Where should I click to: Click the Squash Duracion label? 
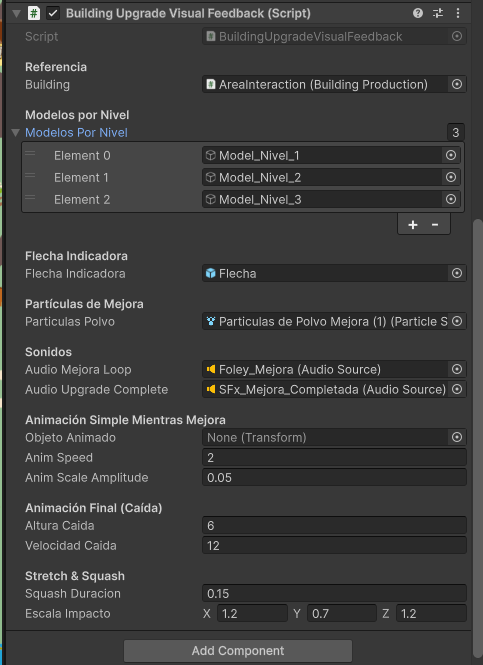tap(73, 593)
